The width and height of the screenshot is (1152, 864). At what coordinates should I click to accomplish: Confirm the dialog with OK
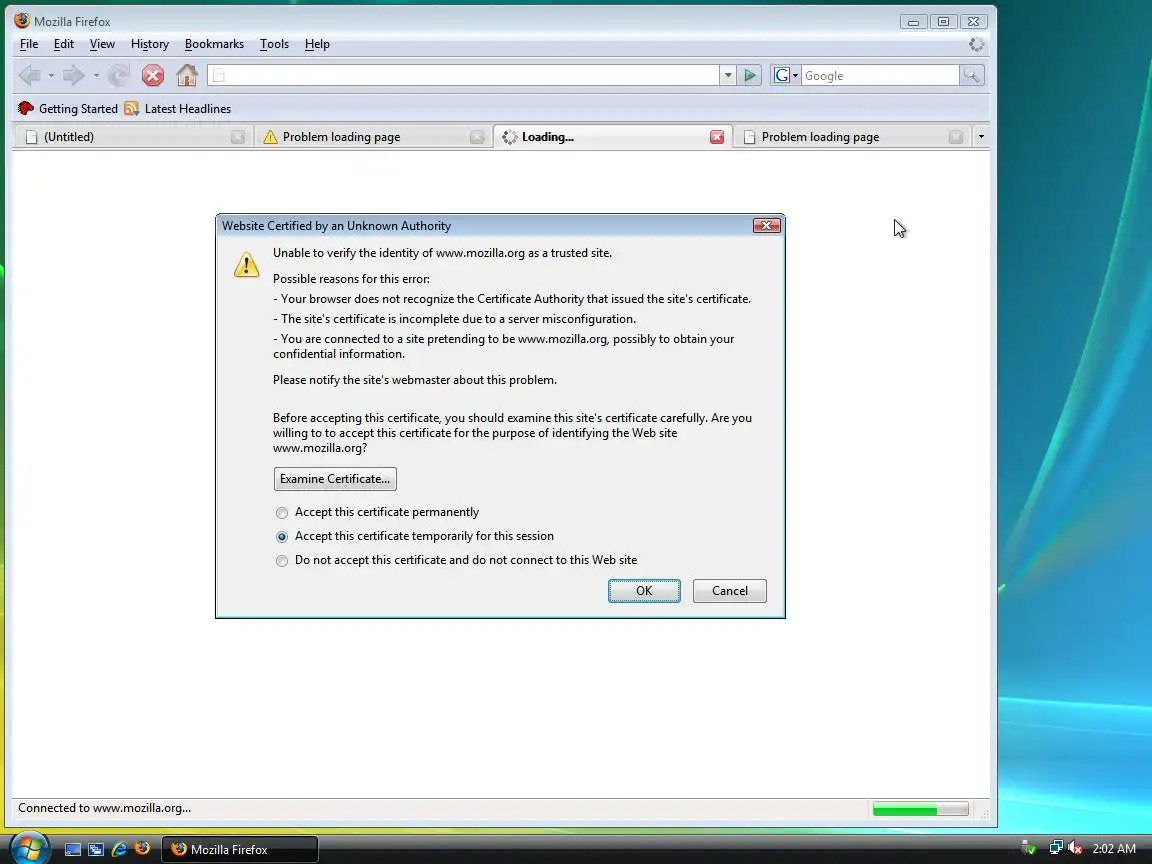[x=644, y=591]
